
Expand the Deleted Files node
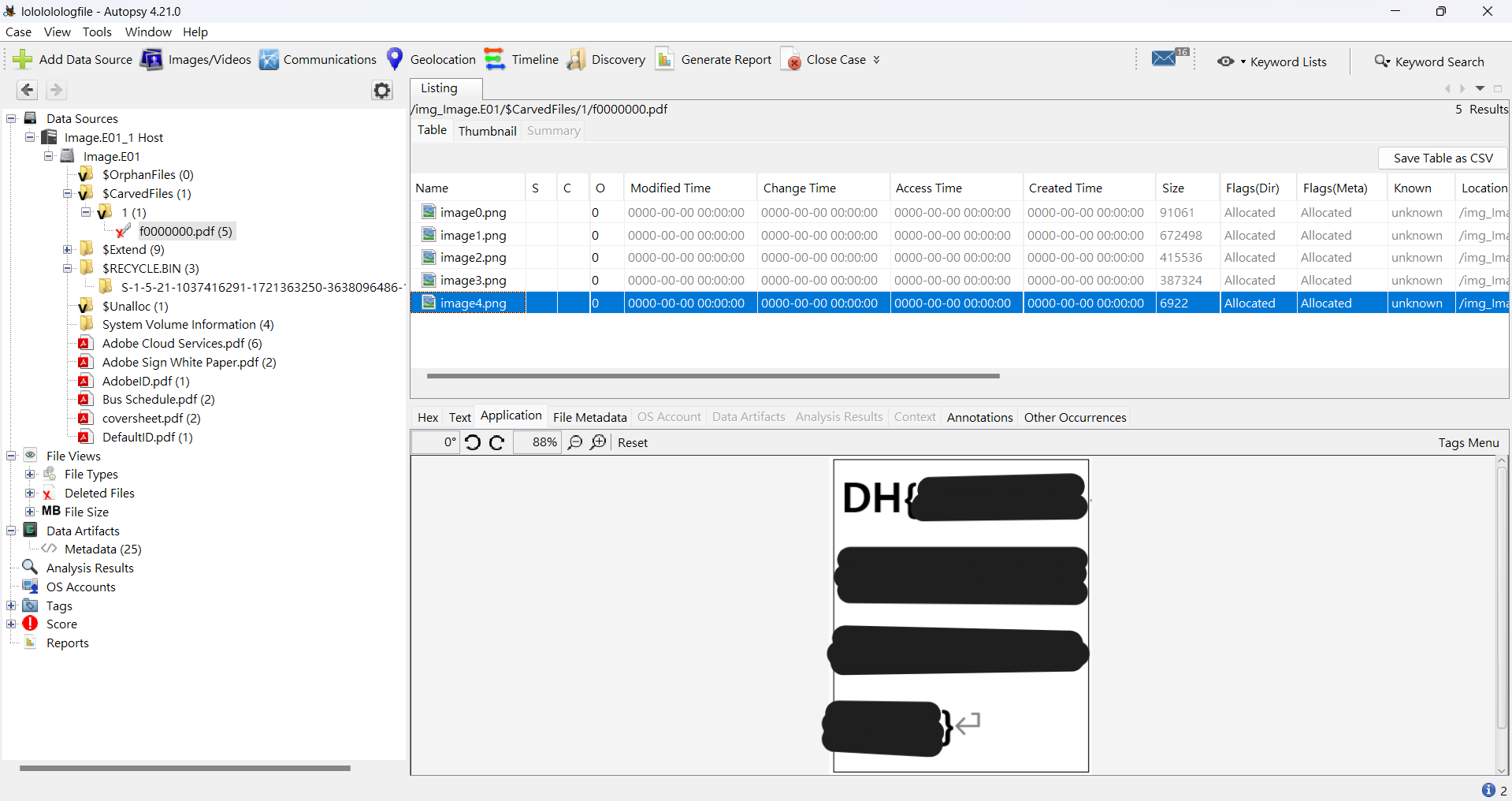(x=30, y=494)
